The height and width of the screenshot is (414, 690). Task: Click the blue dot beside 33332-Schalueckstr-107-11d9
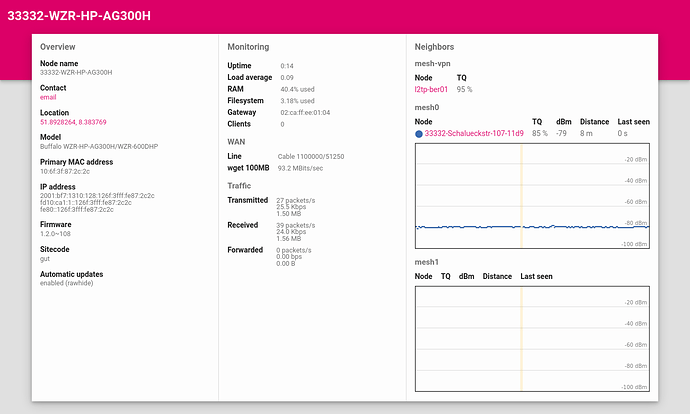pyautogui.click(x=418, y=134)
